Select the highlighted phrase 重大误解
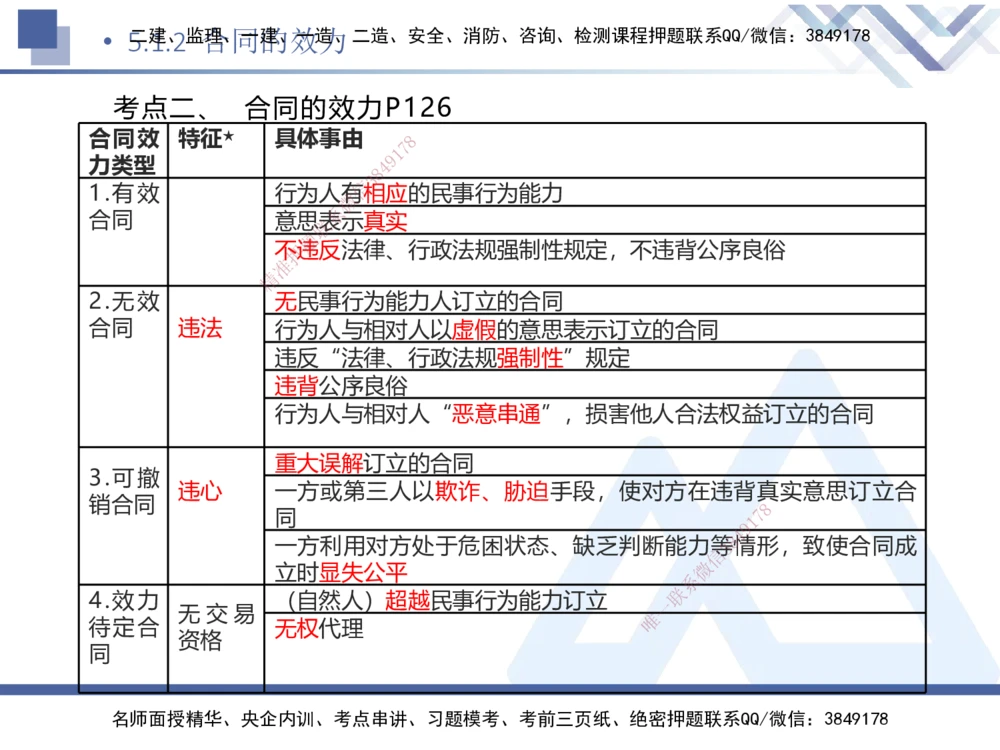 (x=311, y=463)
